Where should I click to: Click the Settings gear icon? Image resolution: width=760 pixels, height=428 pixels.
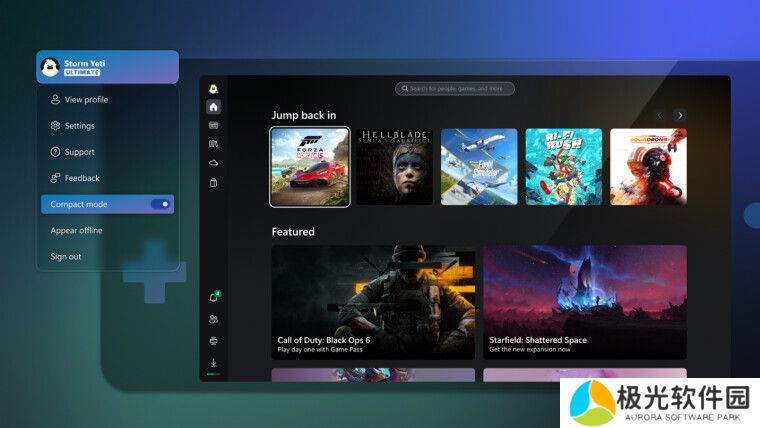55,126
